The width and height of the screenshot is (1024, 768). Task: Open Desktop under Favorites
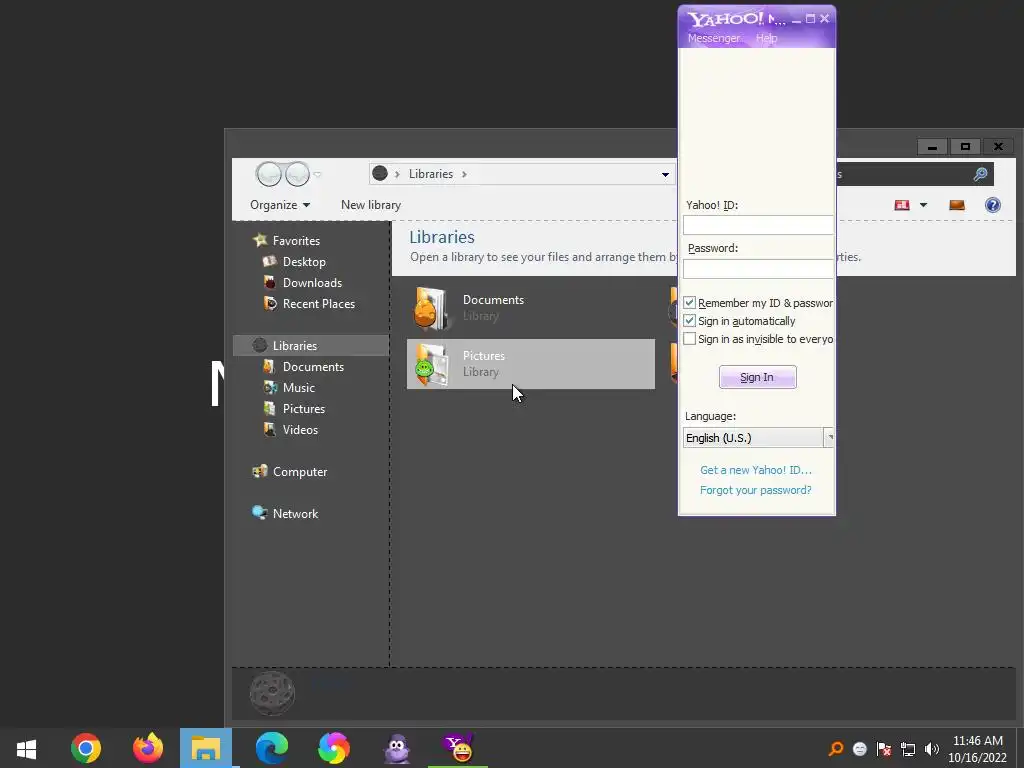click(304, 262)
